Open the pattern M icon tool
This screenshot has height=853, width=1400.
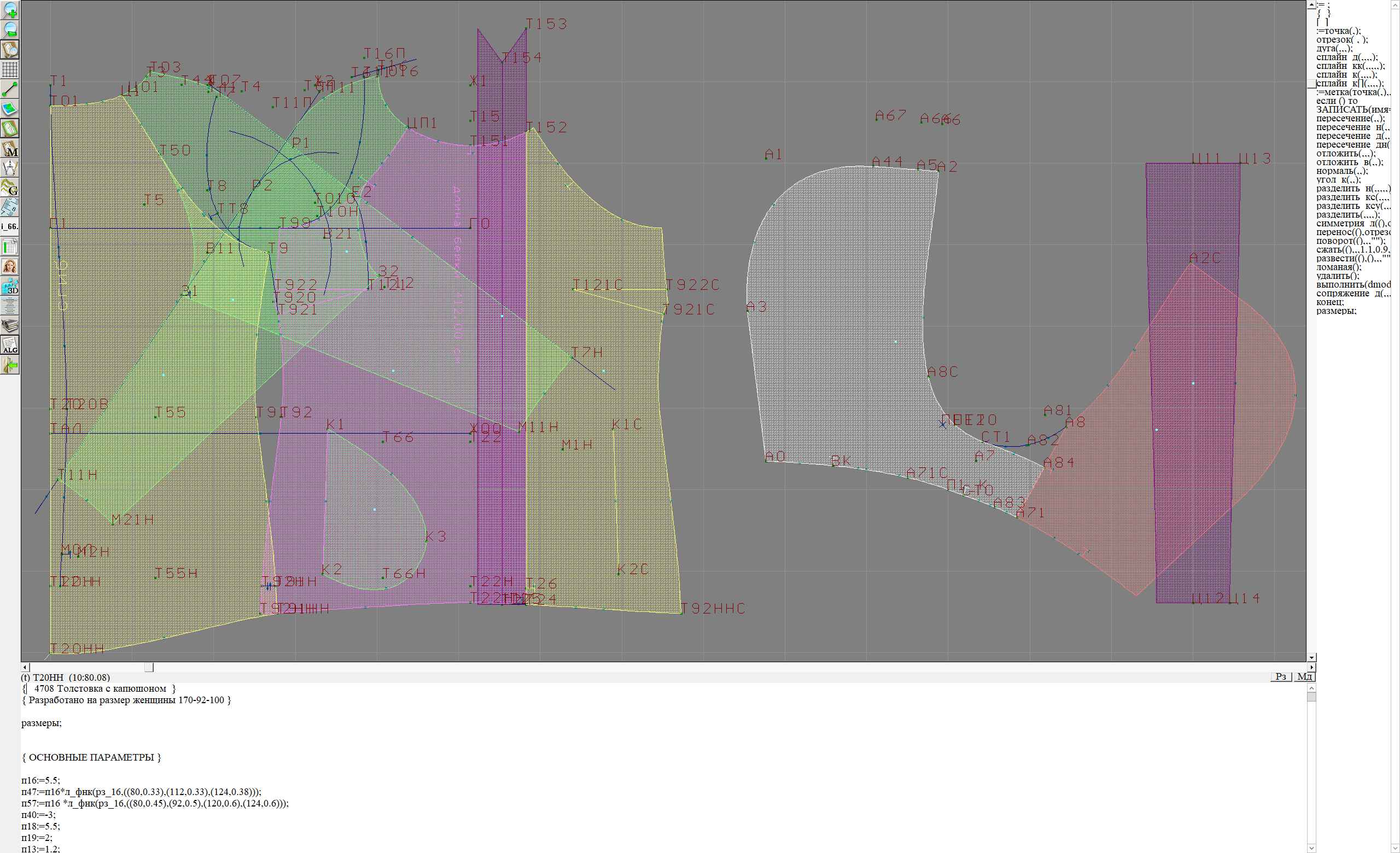(10, 149)
